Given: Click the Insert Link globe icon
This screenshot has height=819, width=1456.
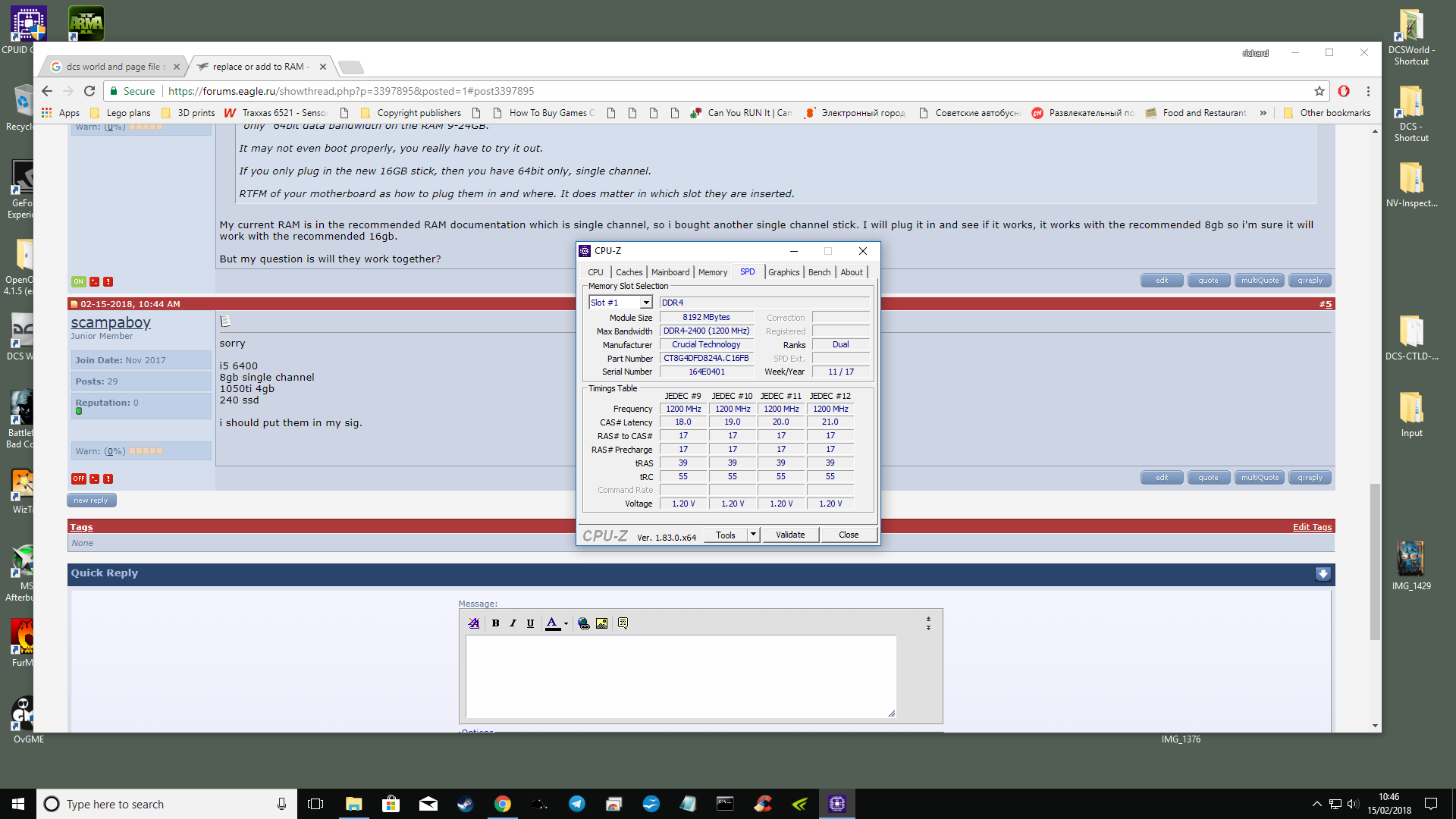Looking at the screenshot, I should (583, 623).
